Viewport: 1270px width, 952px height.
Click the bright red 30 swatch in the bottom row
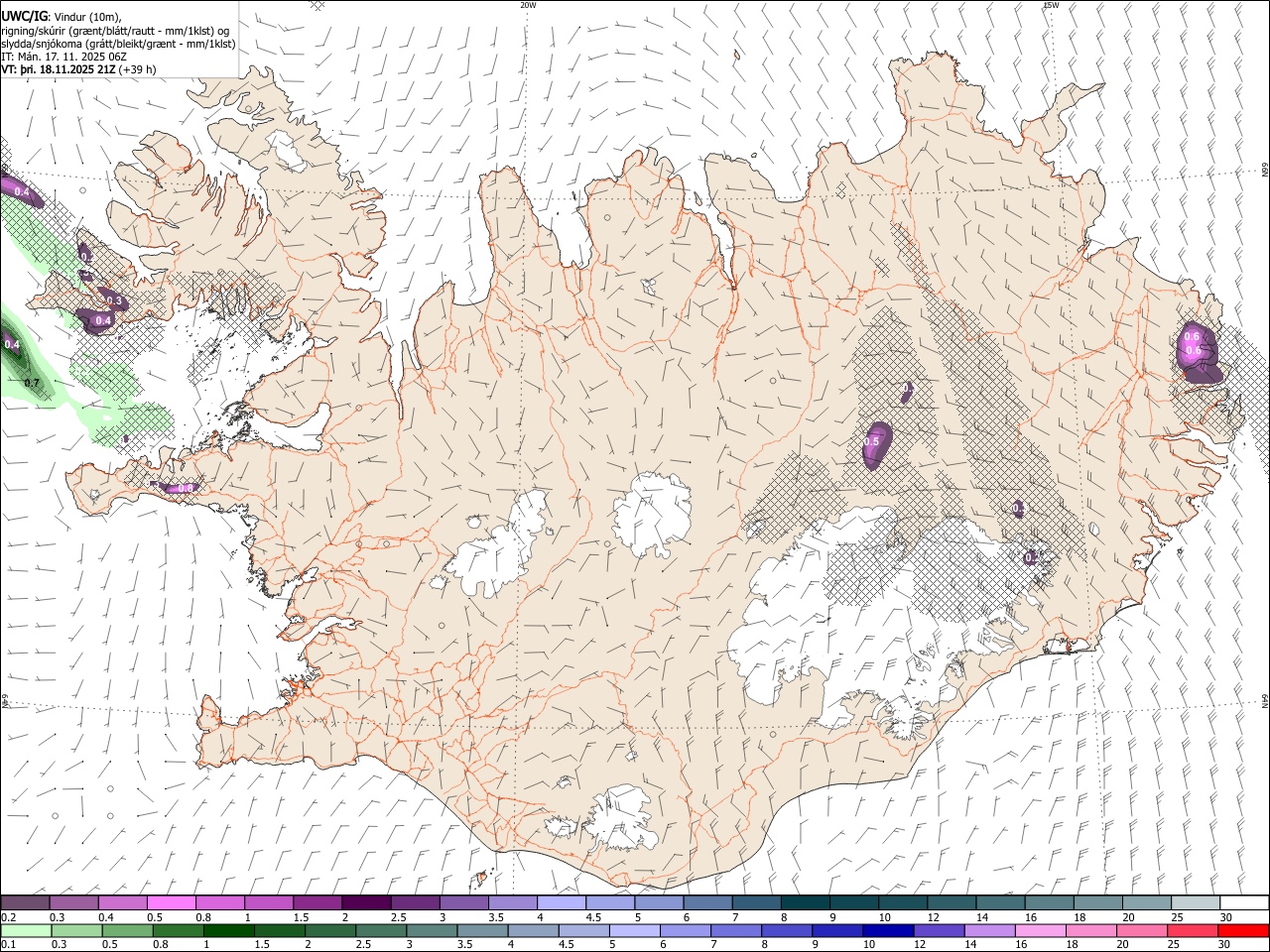tap(1242, 930)
